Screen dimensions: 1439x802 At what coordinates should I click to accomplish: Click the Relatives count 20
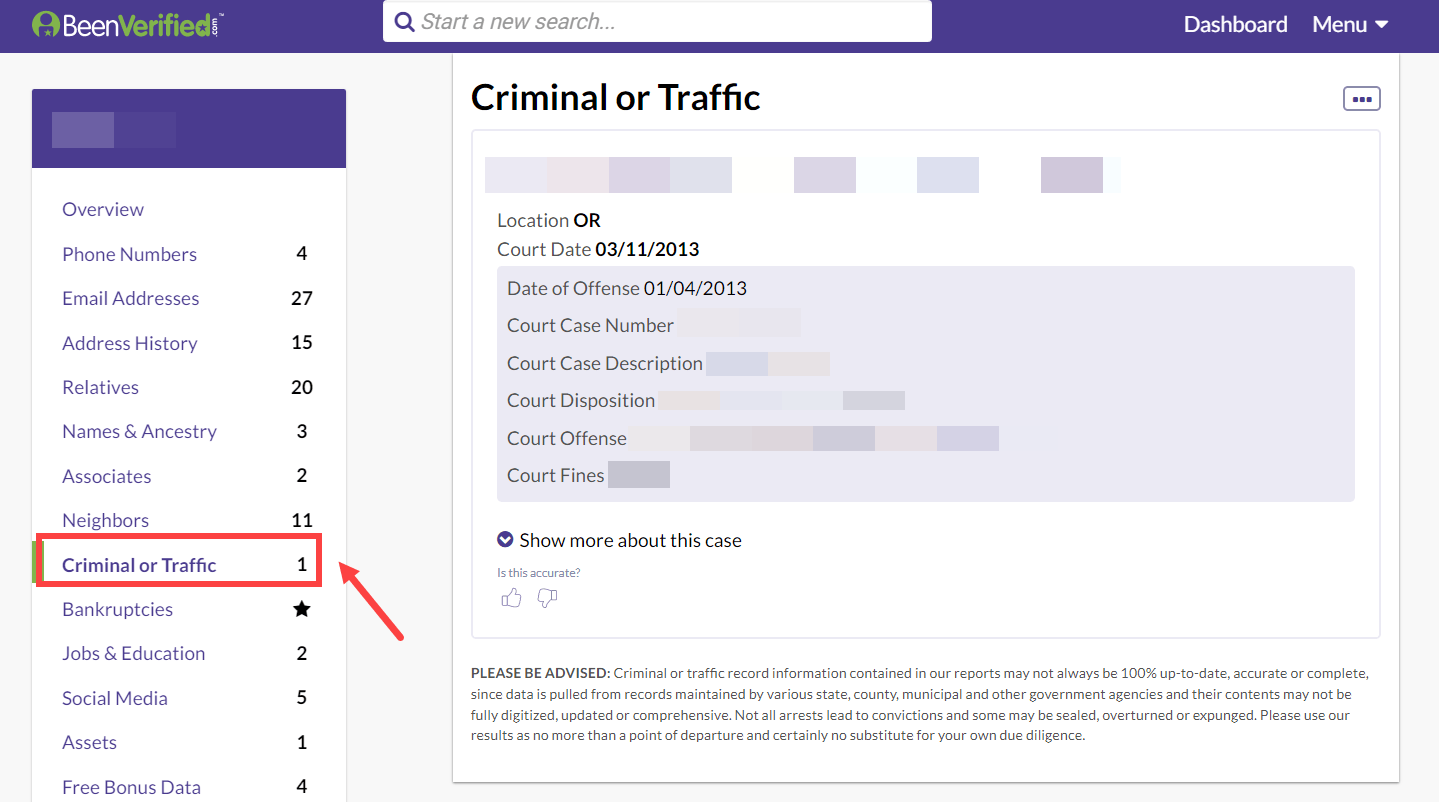(302, 387)
